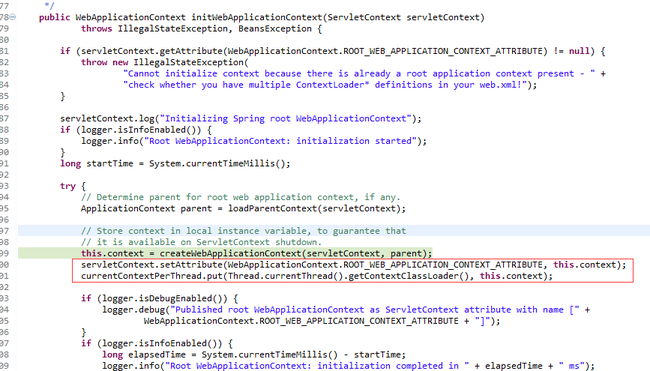Screen dimensions: 650x371
Task: Click the 'throws IllegalStateException, BeansException' line
Action: pos(201,29)
